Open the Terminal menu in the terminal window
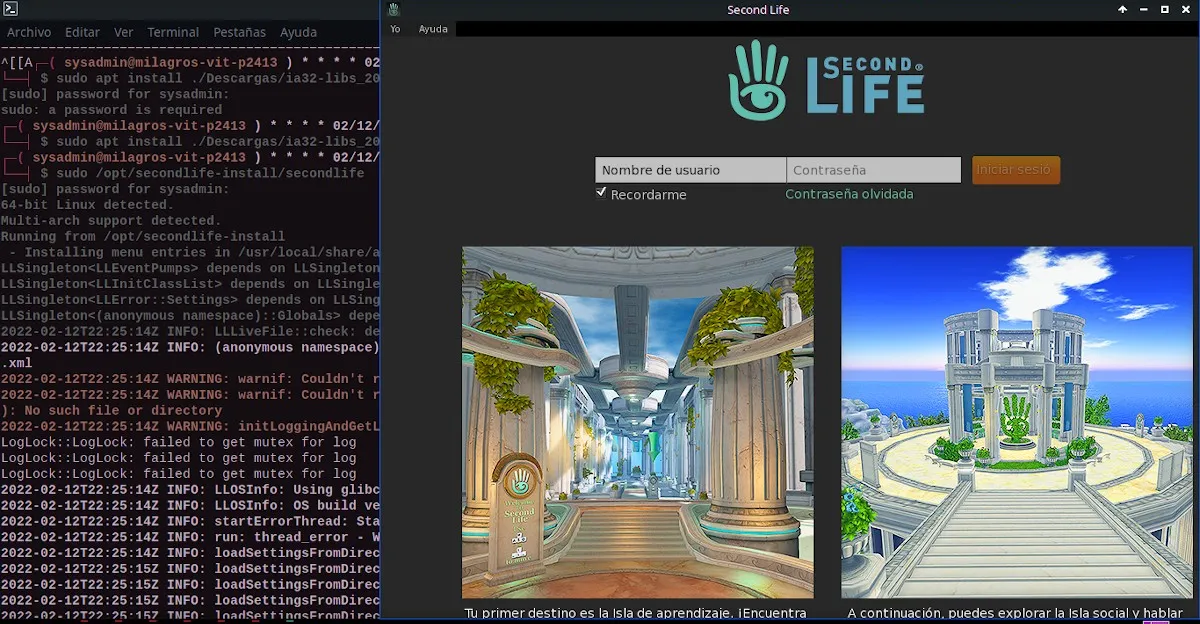 [173, 32]
